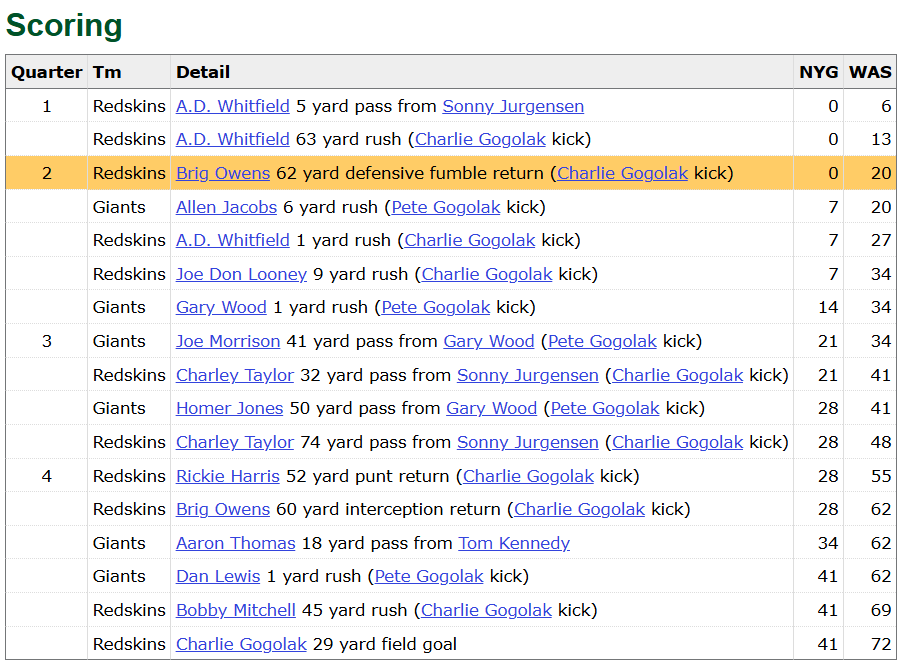Viewport: 898px width, 662px height.
Task: Select the highlighted quarter 2 cell
Action: click(46, 173)
